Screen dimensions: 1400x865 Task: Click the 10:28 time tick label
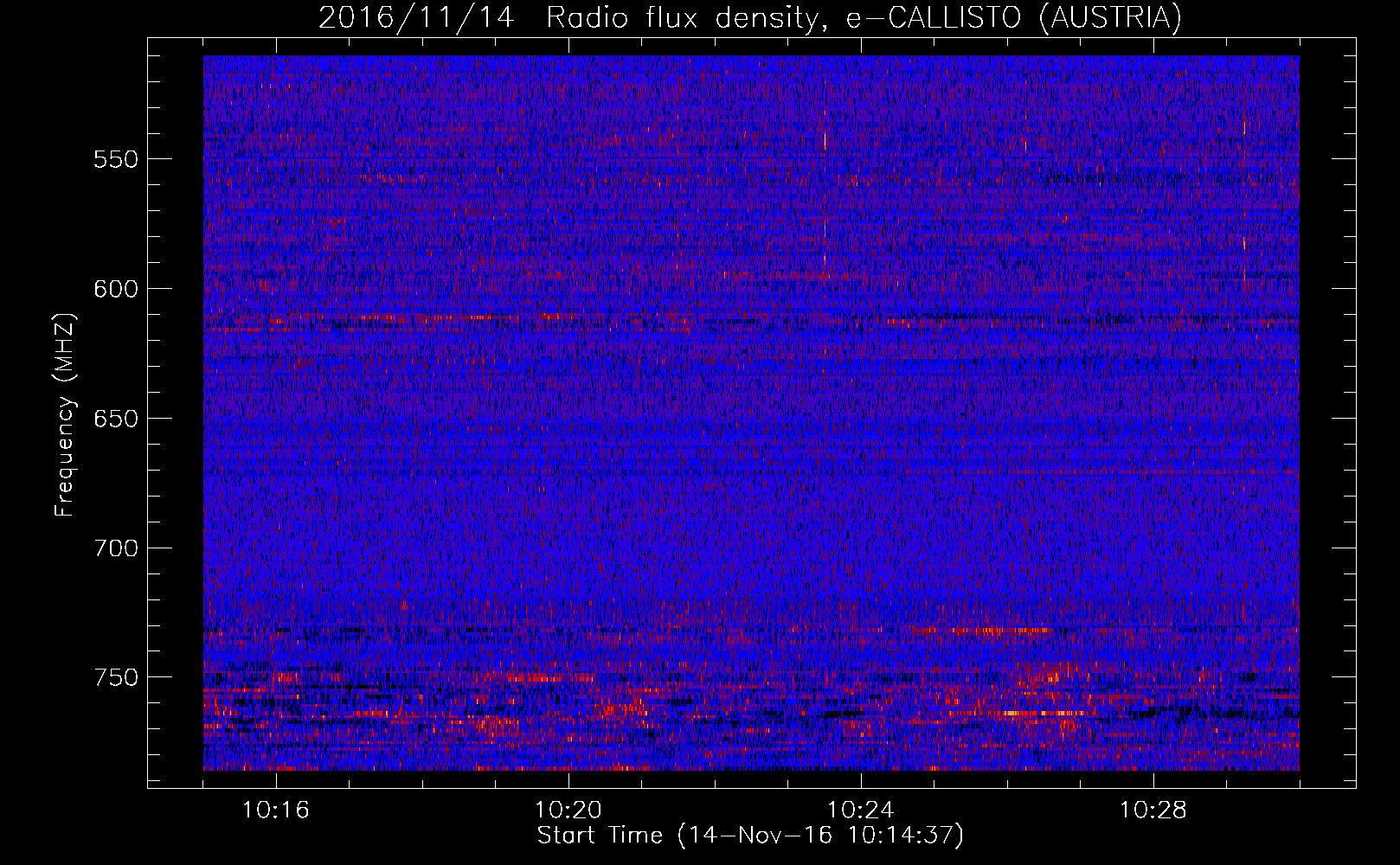pos(1153,811)
